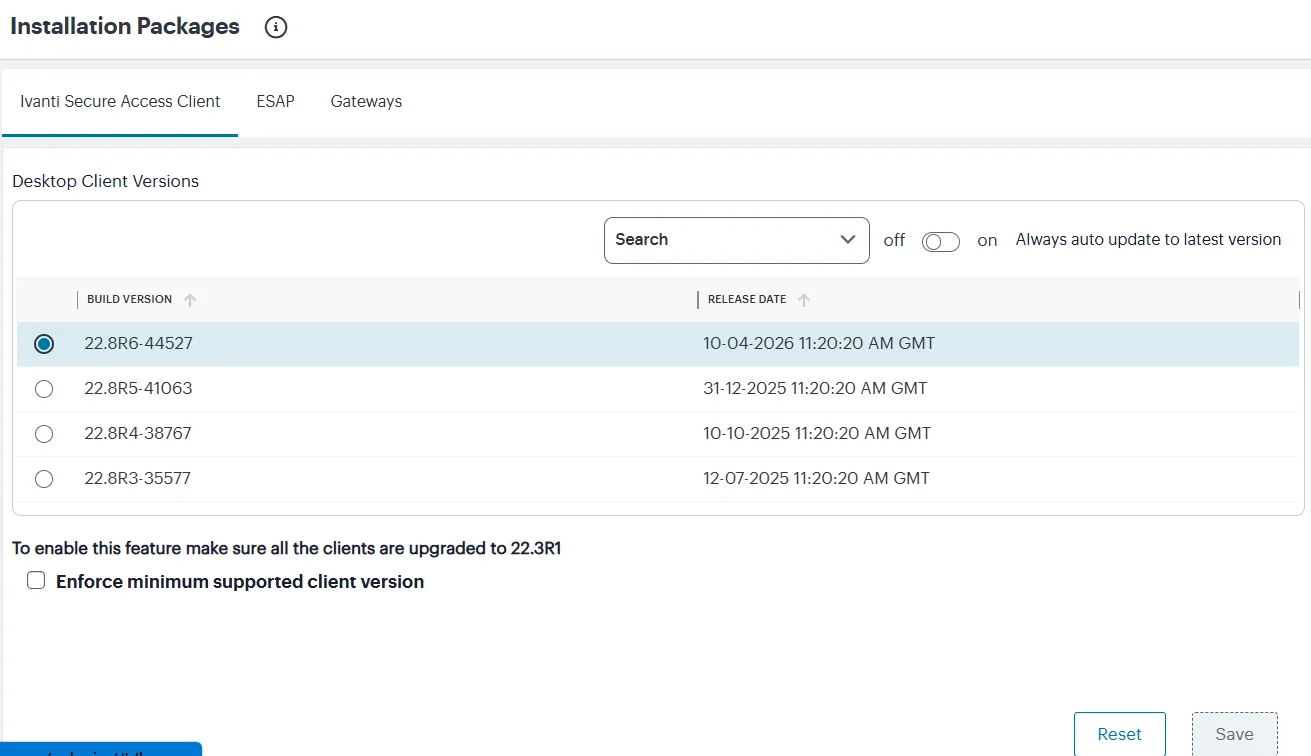Image resolution: width=1311 pixels, height=756 pixels.
Task: Check Enforce minimum supported client version
Action: (36, 581)
